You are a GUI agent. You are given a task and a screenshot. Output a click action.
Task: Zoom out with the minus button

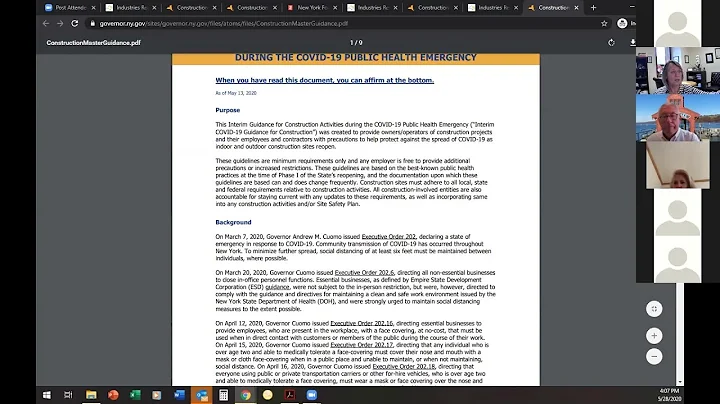click(654, 357)
